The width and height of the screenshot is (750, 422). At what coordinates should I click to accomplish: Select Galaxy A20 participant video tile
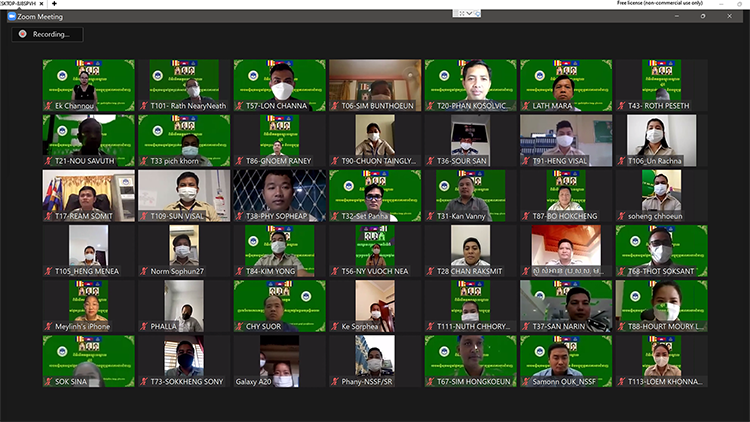(x=280, y=361)
